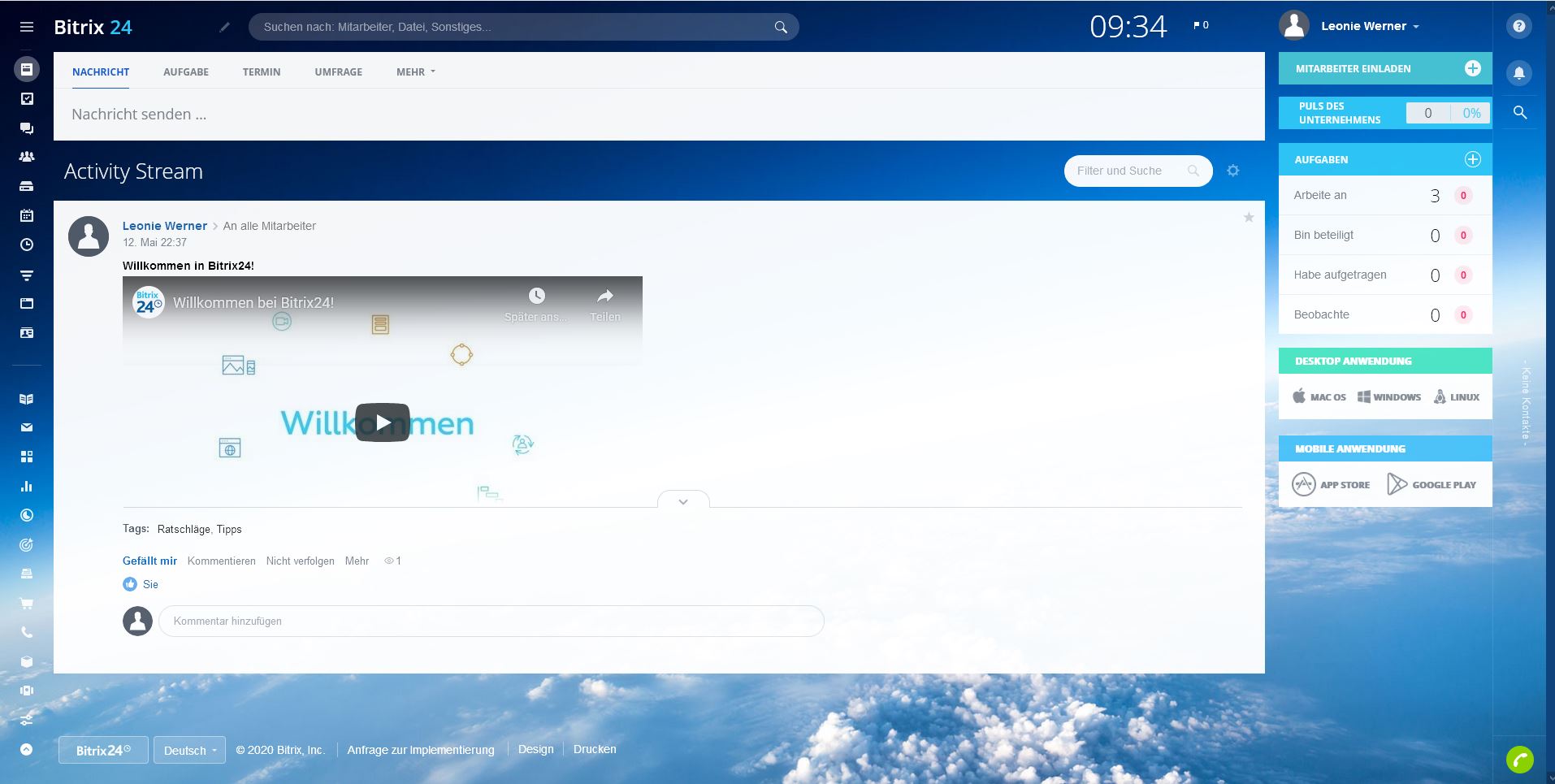The width and height of the screenshot is (1555, 784).
Task: Open Reports via the bar chart sidebar icon
Action: (27, 486)
